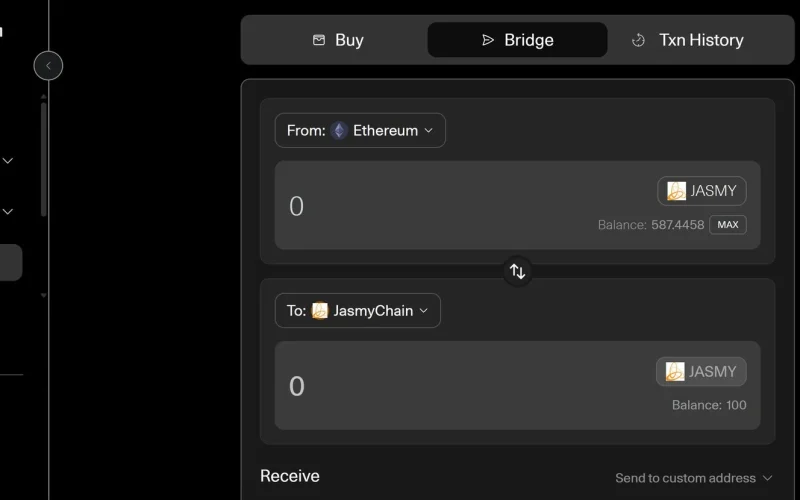Switch to the Buy tab
Screen dimensions: 800x500
338,40
